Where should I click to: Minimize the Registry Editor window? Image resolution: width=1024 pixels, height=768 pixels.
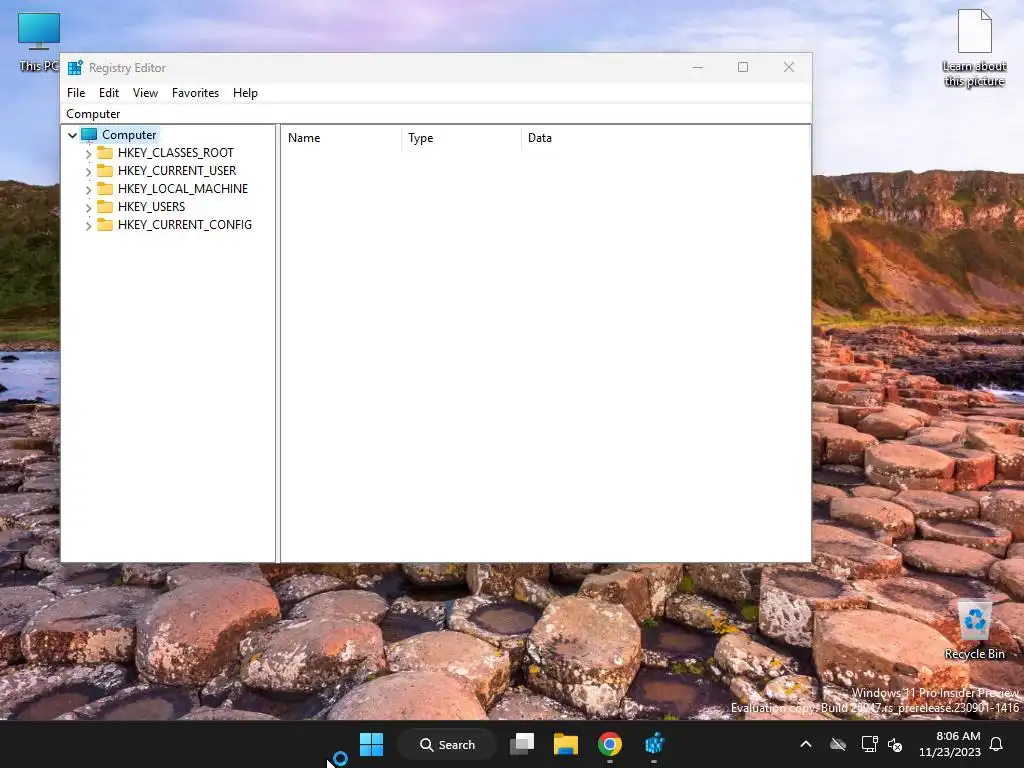click(x=697, y=67)
